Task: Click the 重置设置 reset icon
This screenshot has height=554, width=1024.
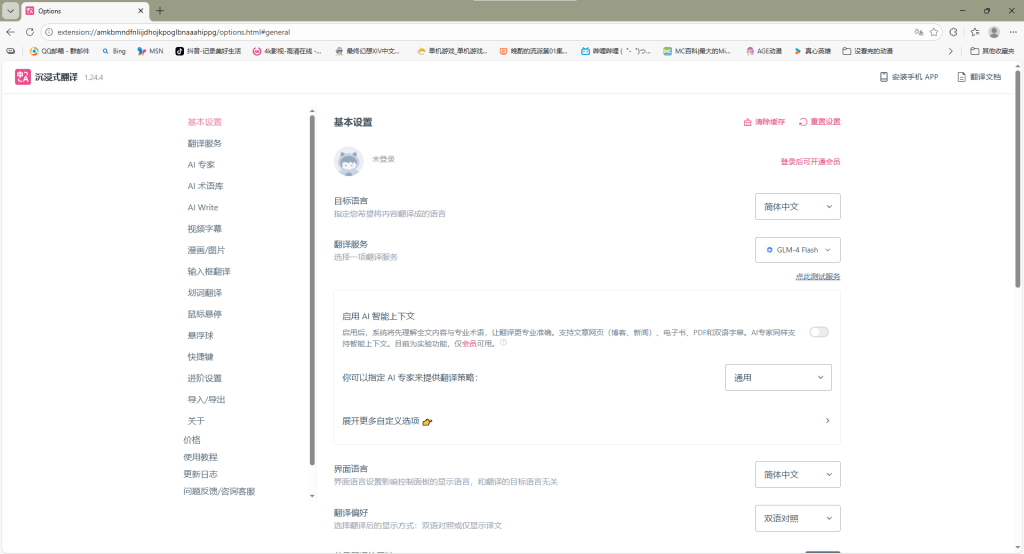Action: pos(803,122)
